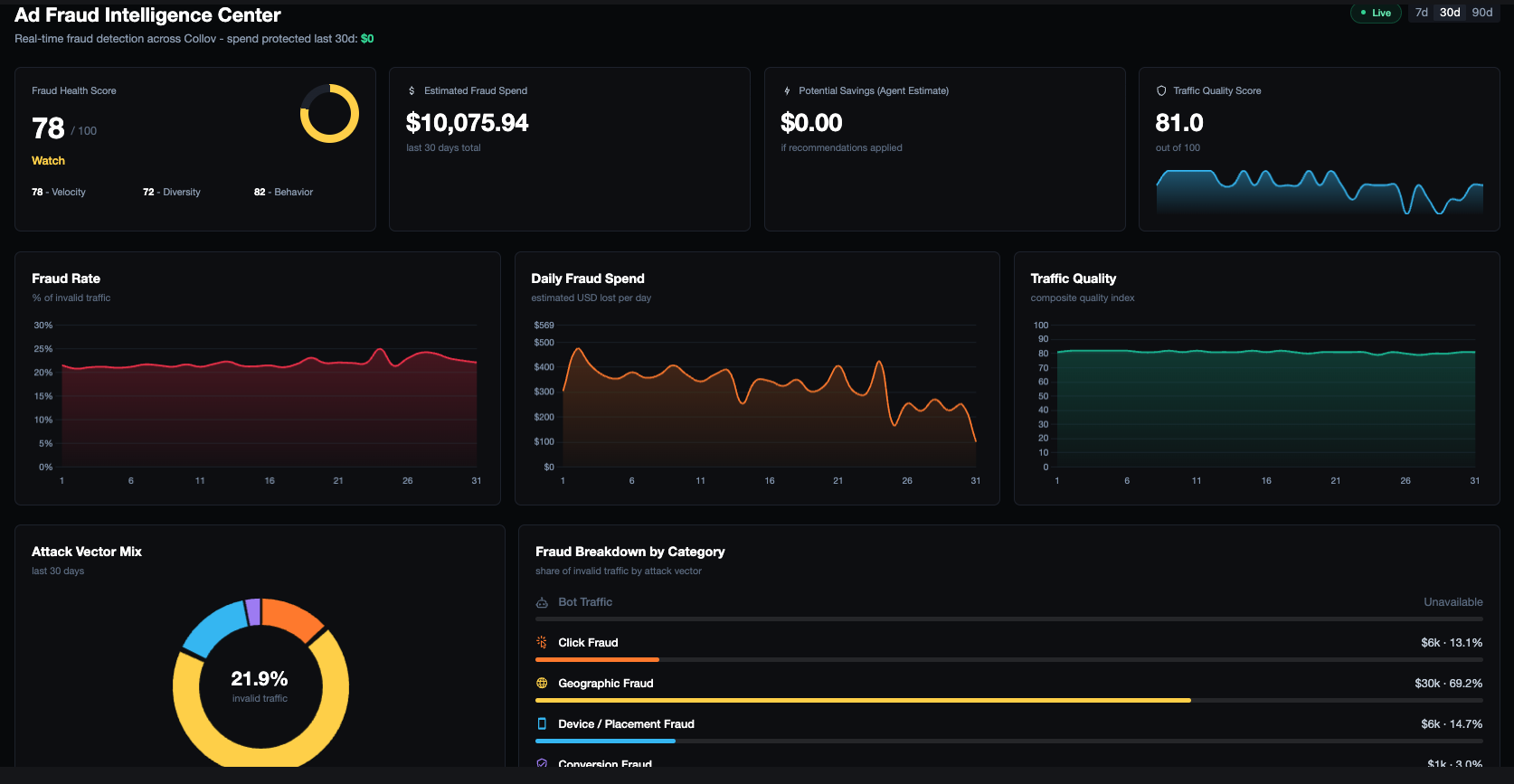Click the 'if recommendations applied' caption

click(841, 147)
